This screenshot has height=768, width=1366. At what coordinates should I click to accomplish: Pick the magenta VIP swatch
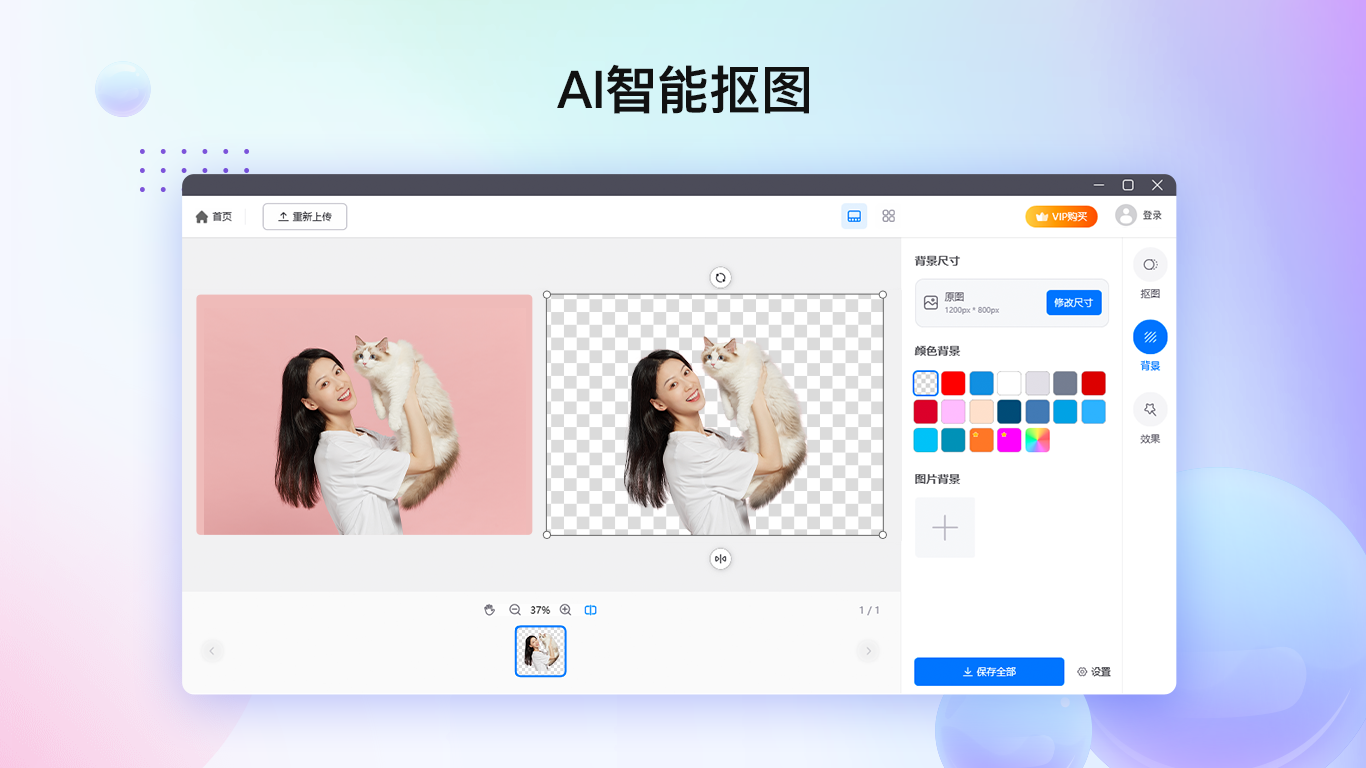coord(1010,440)
